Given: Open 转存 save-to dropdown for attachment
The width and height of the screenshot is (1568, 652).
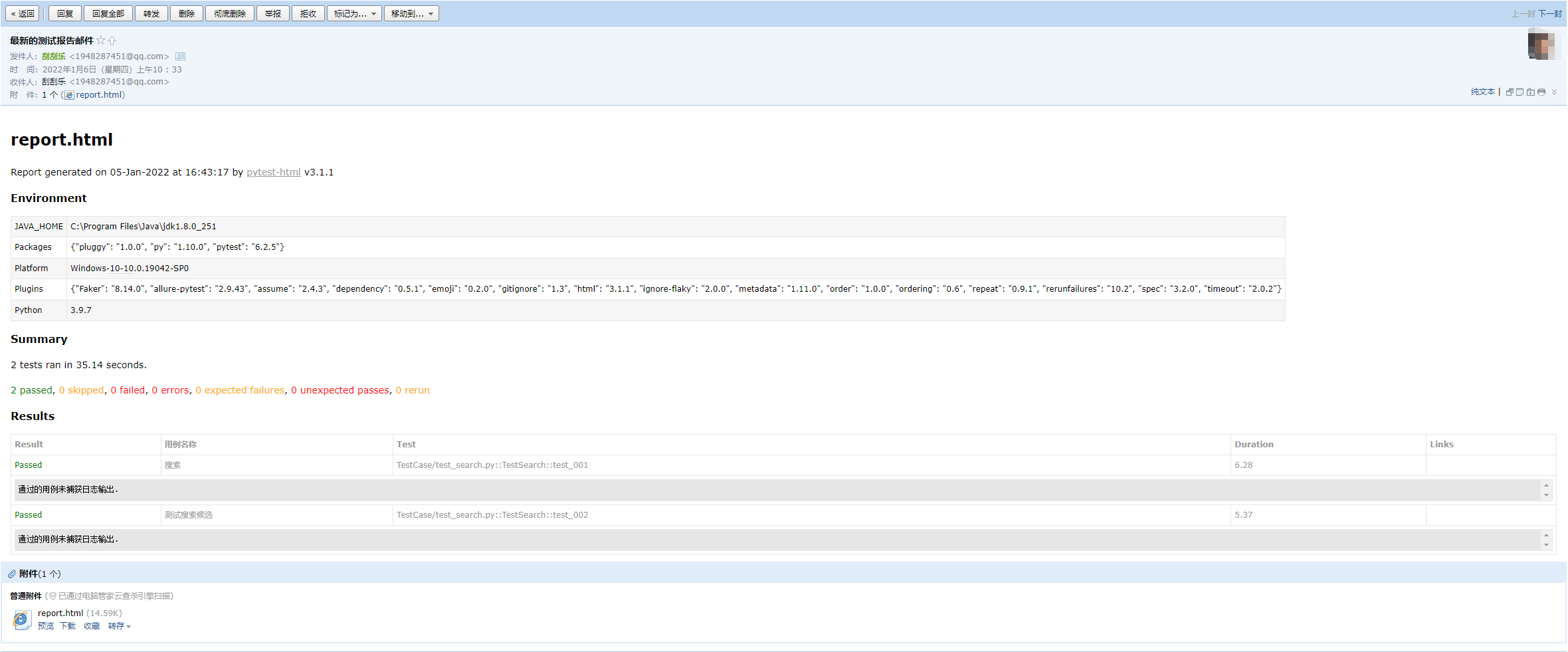Looking at the screenshot, I should click(119, 626).
